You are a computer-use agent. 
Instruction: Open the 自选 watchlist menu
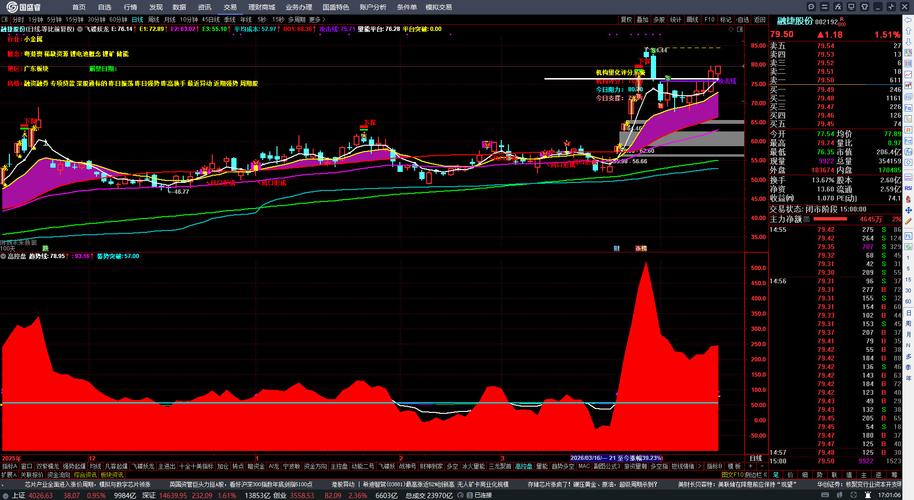104,7
